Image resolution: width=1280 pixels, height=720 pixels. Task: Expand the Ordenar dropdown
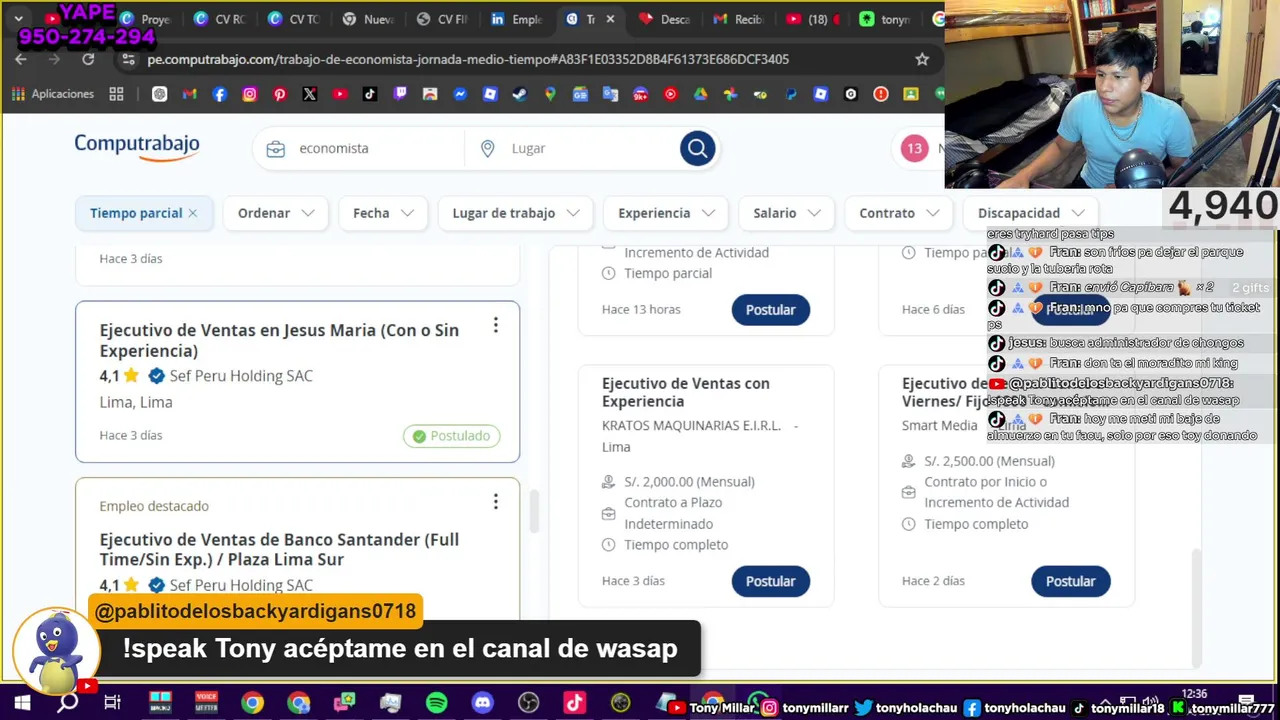[x=276, y=213]
